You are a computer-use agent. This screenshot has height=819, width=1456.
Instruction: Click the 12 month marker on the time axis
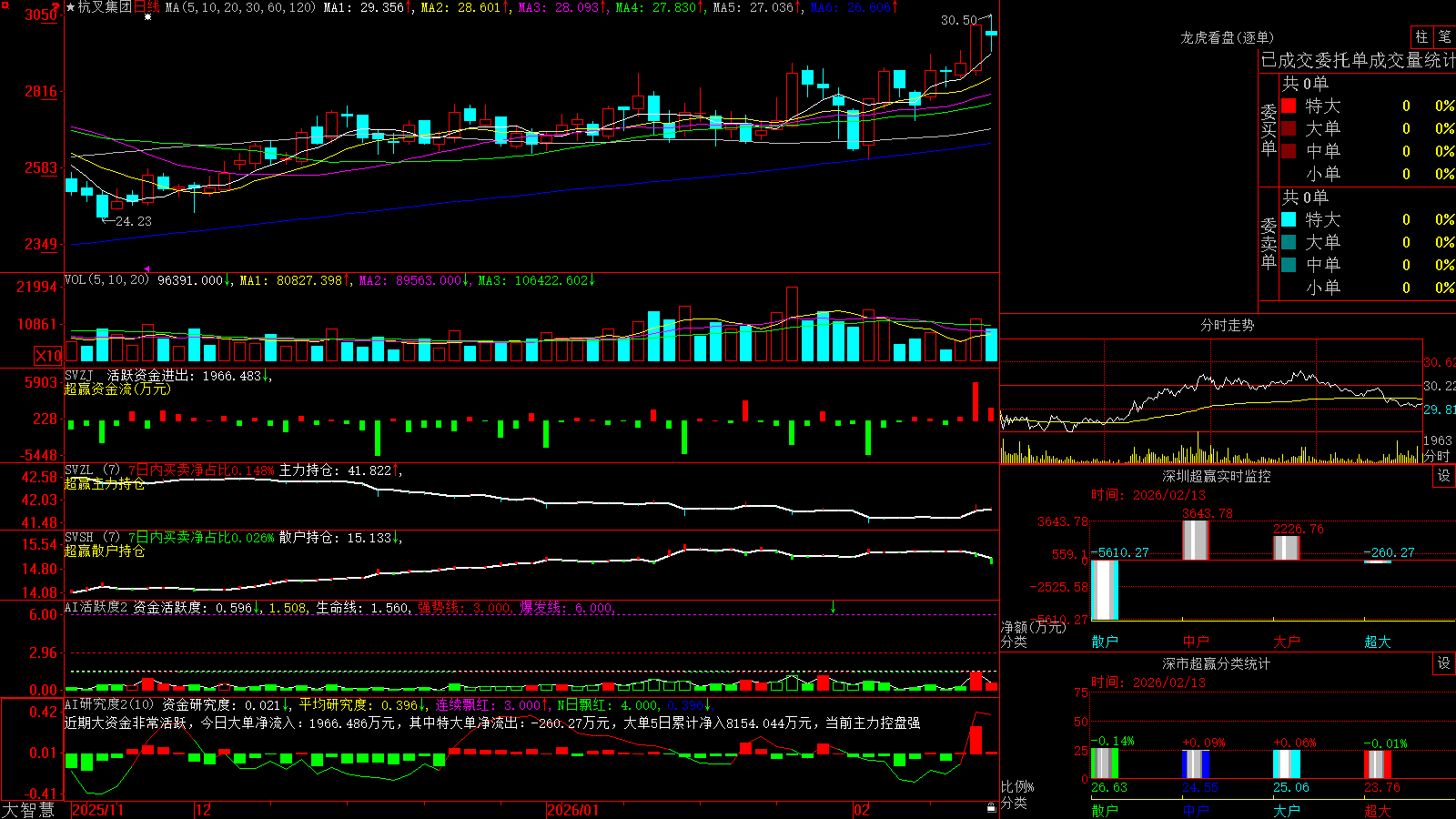point(204,810)
